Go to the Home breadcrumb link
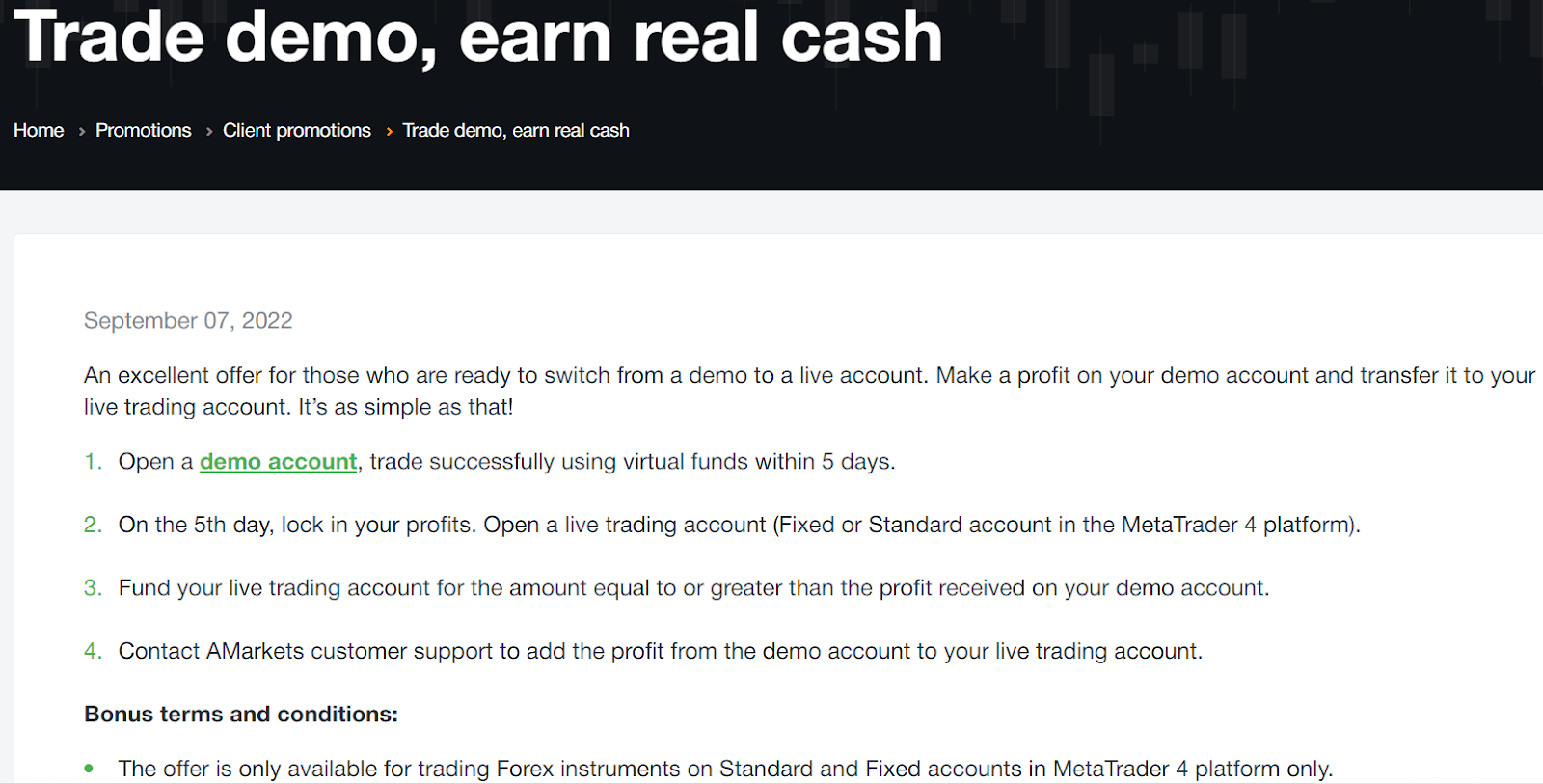Viewport: 1543px width, 784px height. [39, 130]
